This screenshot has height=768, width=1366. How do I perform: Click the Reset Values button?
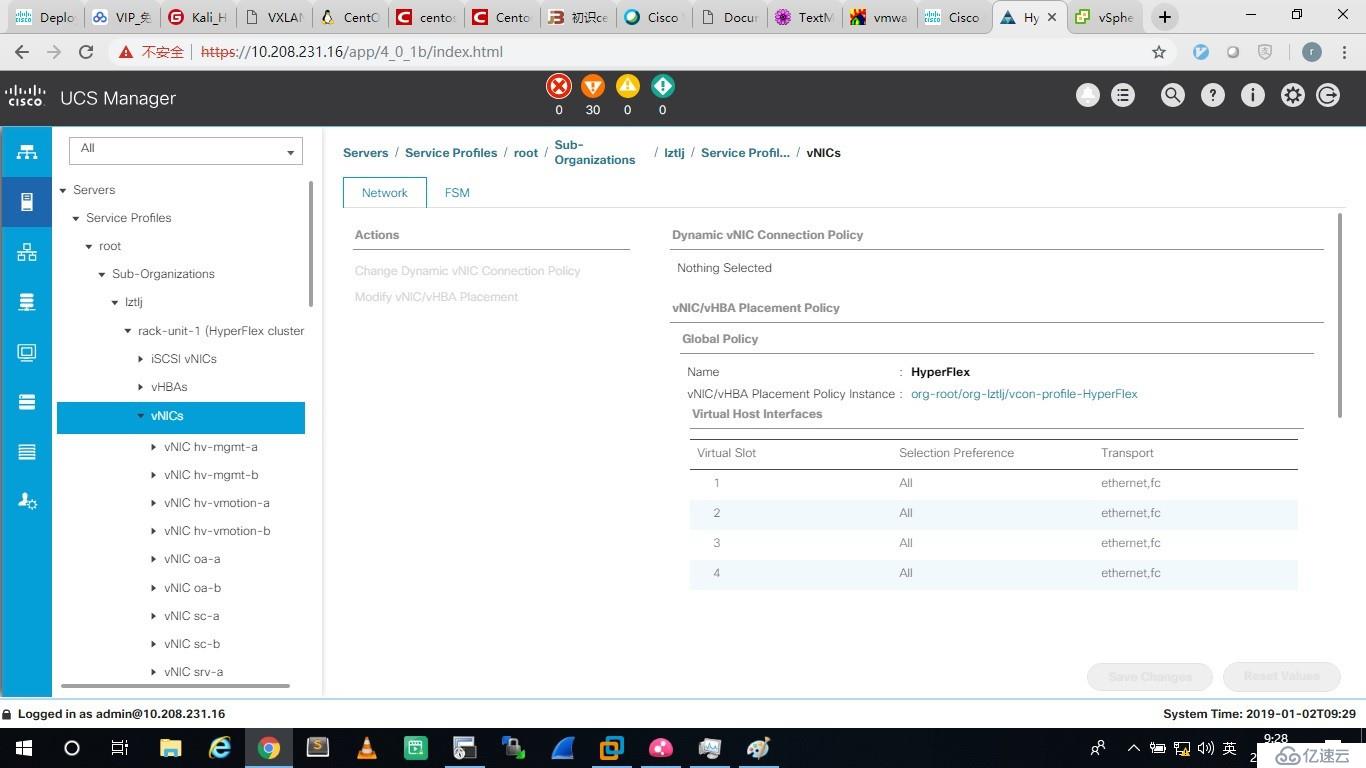pyautogui.click(x=1281, y=677)
